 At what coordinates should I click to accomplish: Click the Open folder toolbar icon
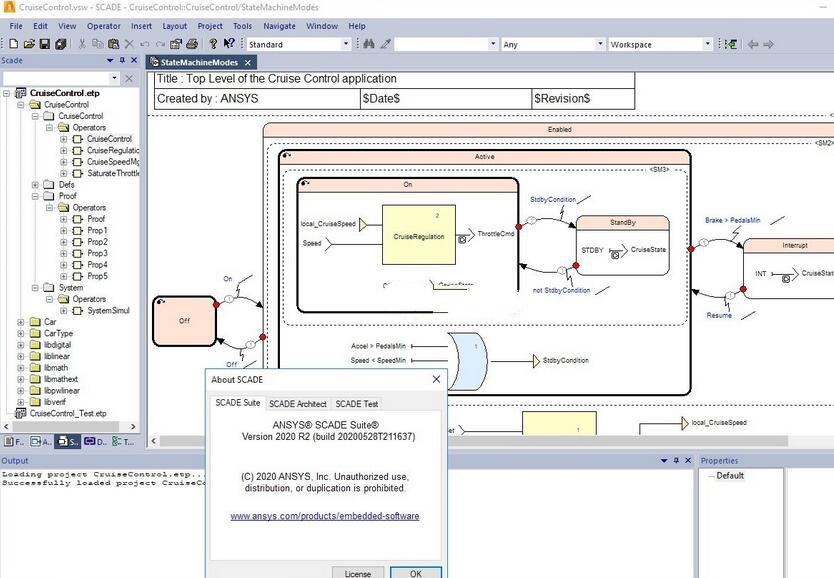click(29, 44)
